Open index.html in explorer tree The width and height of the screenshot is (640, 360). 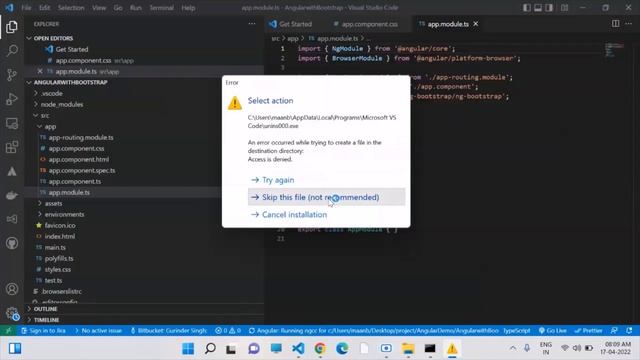click(x=56, y=236)
